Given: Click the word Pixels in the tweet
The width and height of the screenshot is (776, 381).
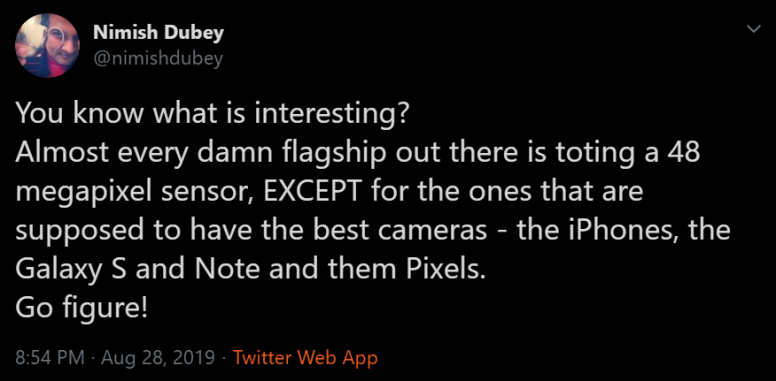Looking at the screenshot, I should [x=443, y=269].
